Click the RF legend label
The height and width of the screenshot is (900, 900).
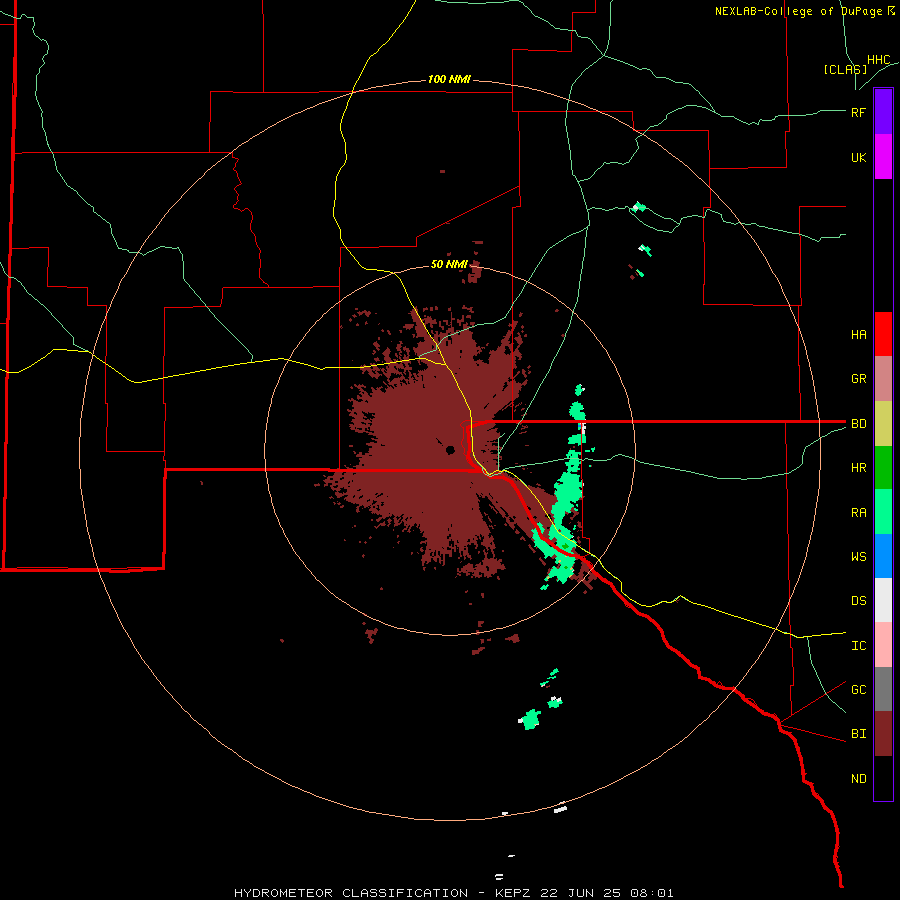pyautogui.click(x=858, y=112)
